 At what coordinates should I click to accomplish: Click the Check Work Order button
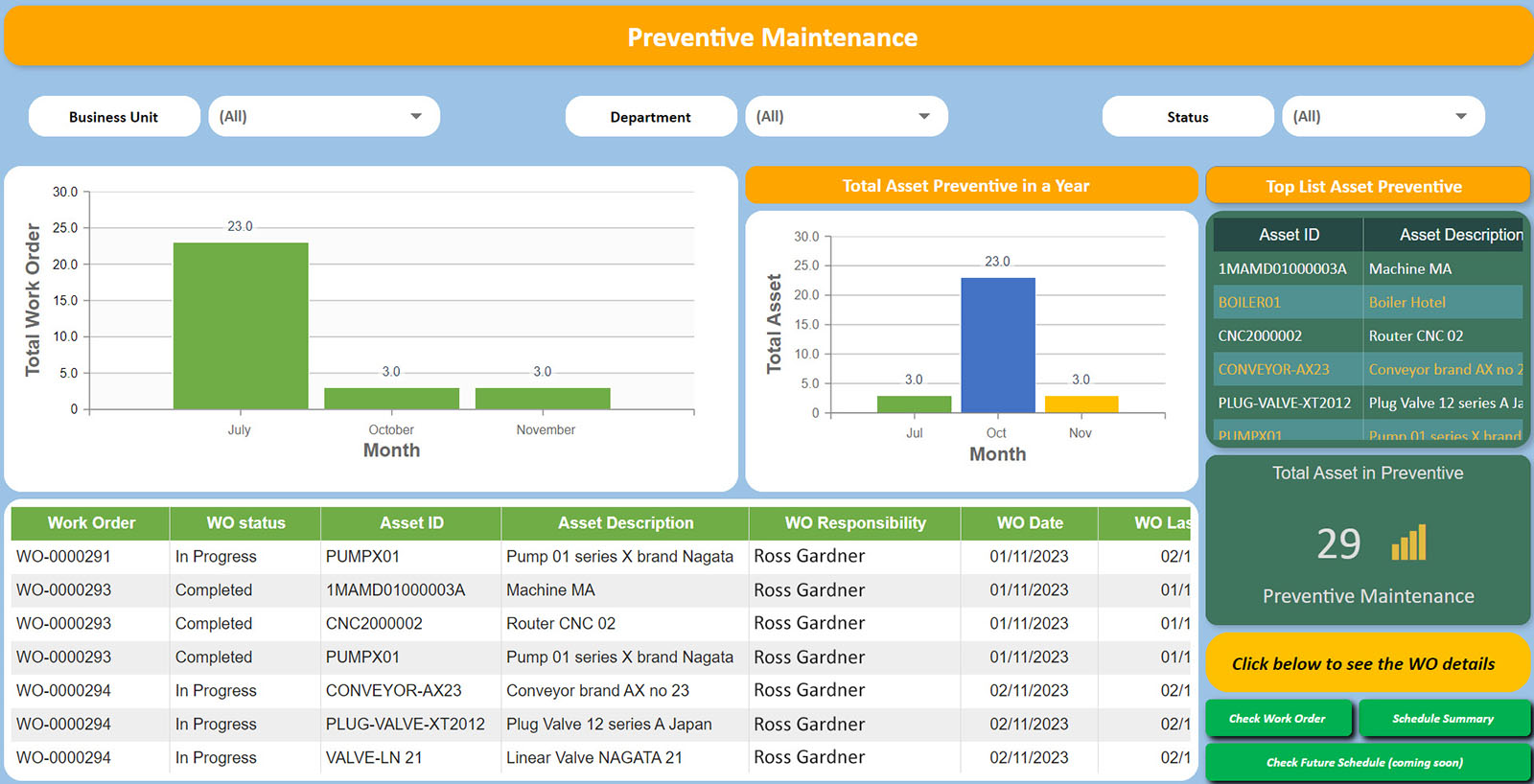[x=1277, y=719]
